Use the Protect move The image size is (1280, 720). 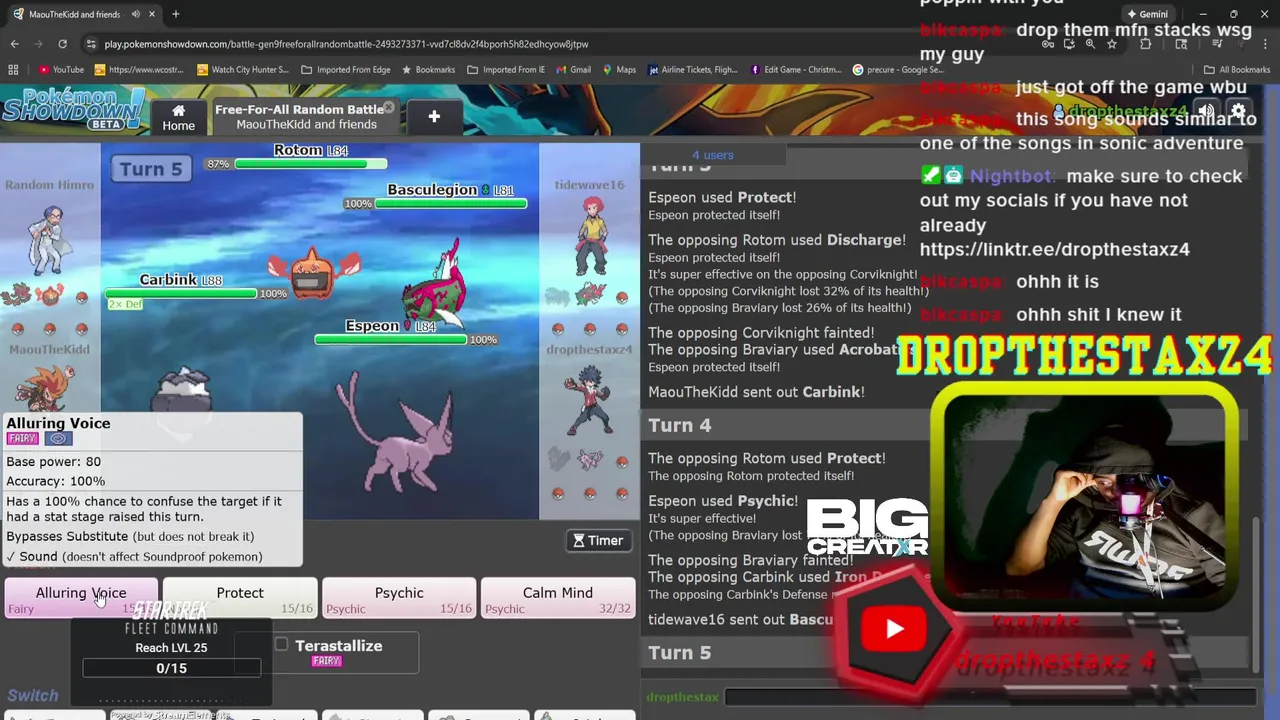(240, 599)
